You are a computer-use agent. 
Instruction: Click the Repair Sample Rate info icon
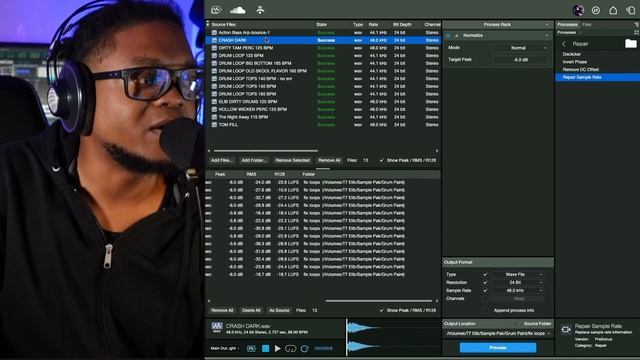(566, 329)
